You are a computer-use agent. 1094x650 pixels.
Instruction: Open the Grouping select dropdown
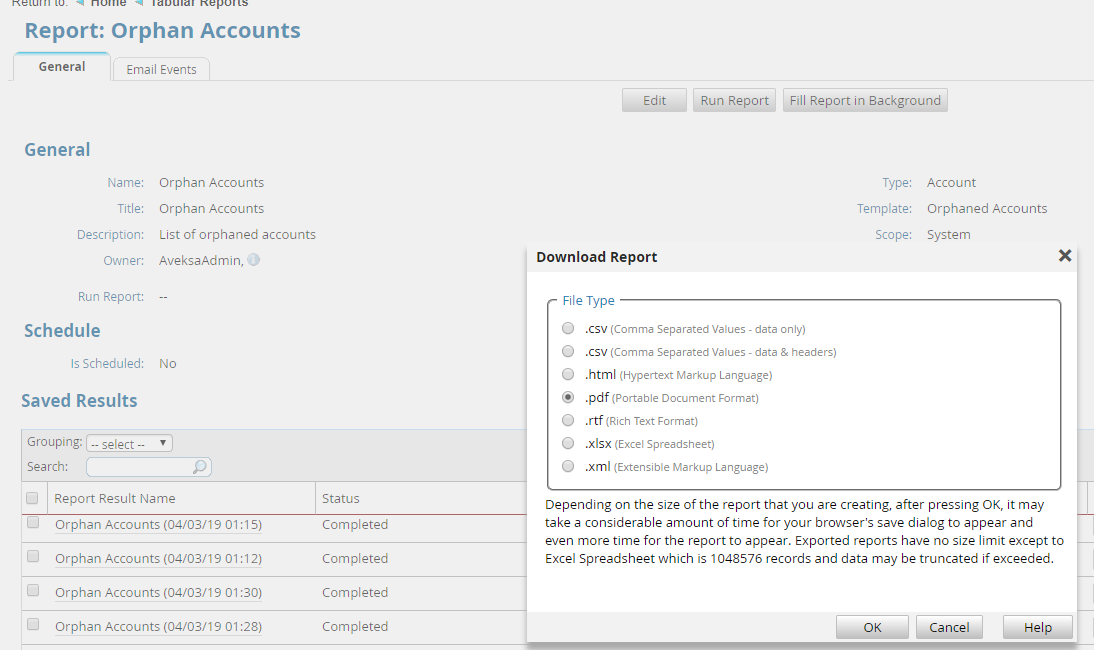click(x=129, y=443)
